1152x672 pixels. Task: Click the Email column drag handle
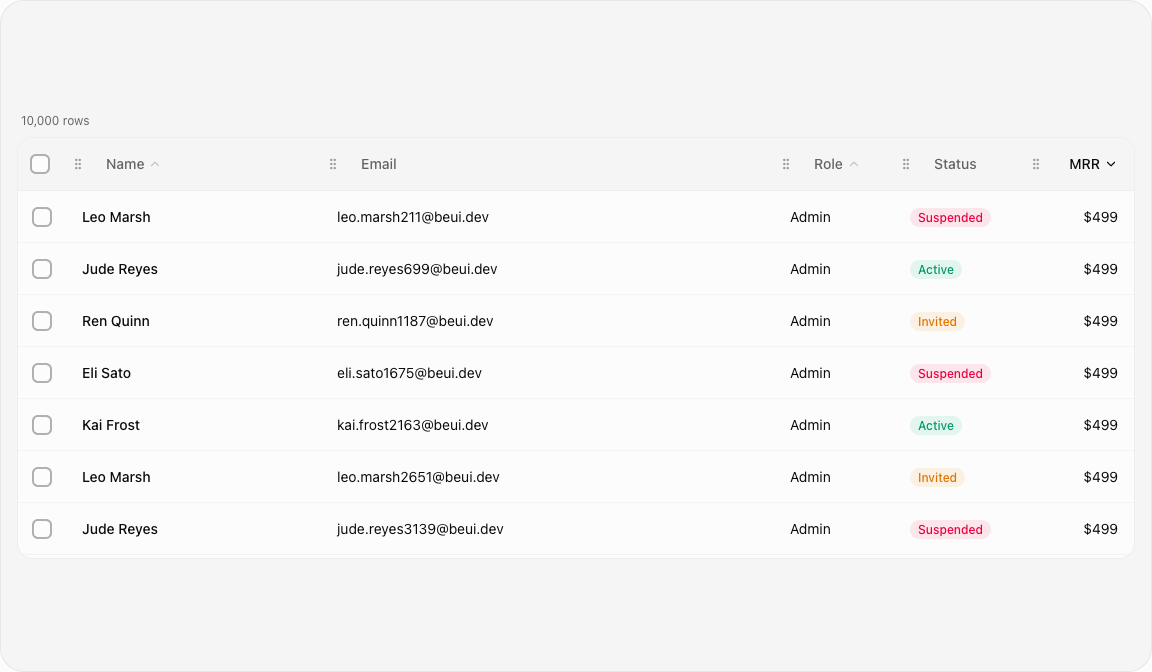tap(333, 165)
